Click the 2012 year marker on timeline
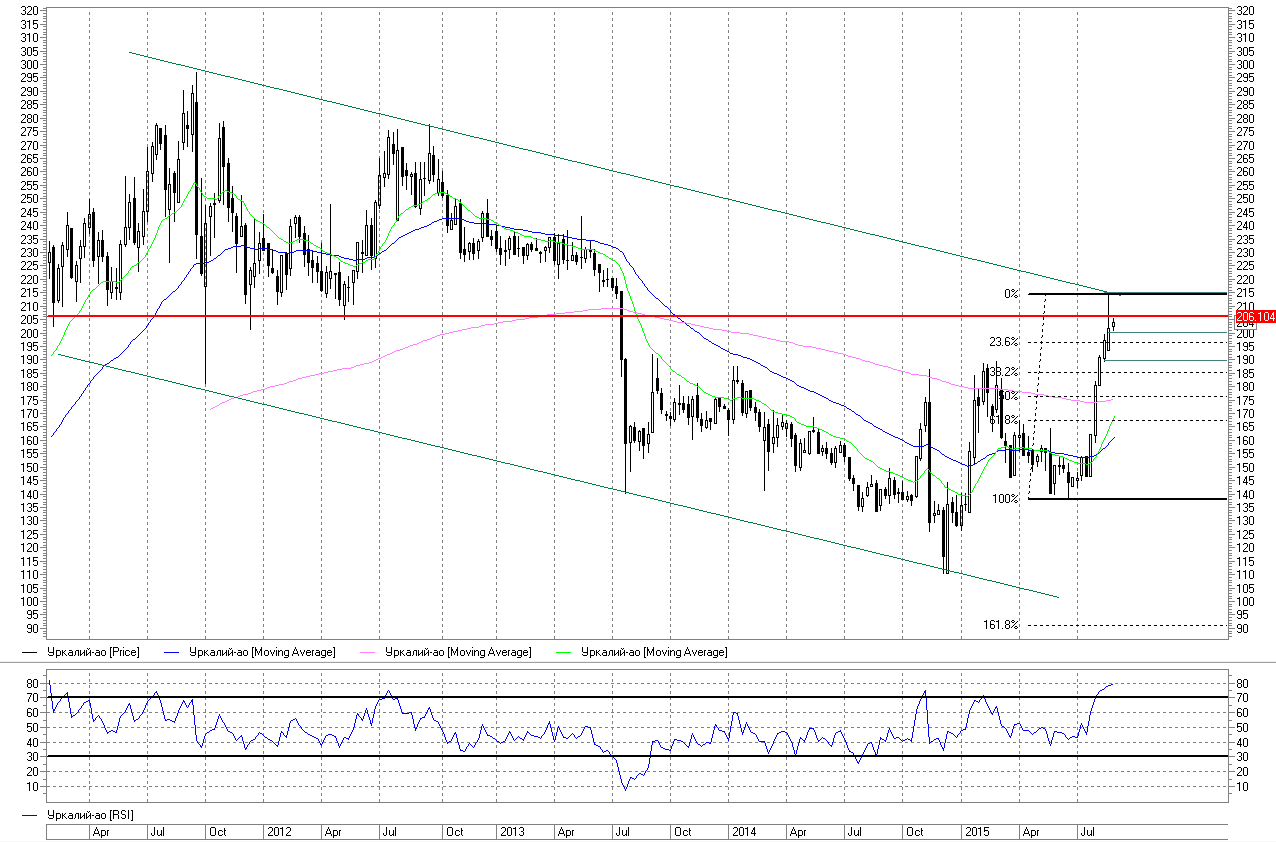This screenshot has width=1276, height=842. (278, 832)
